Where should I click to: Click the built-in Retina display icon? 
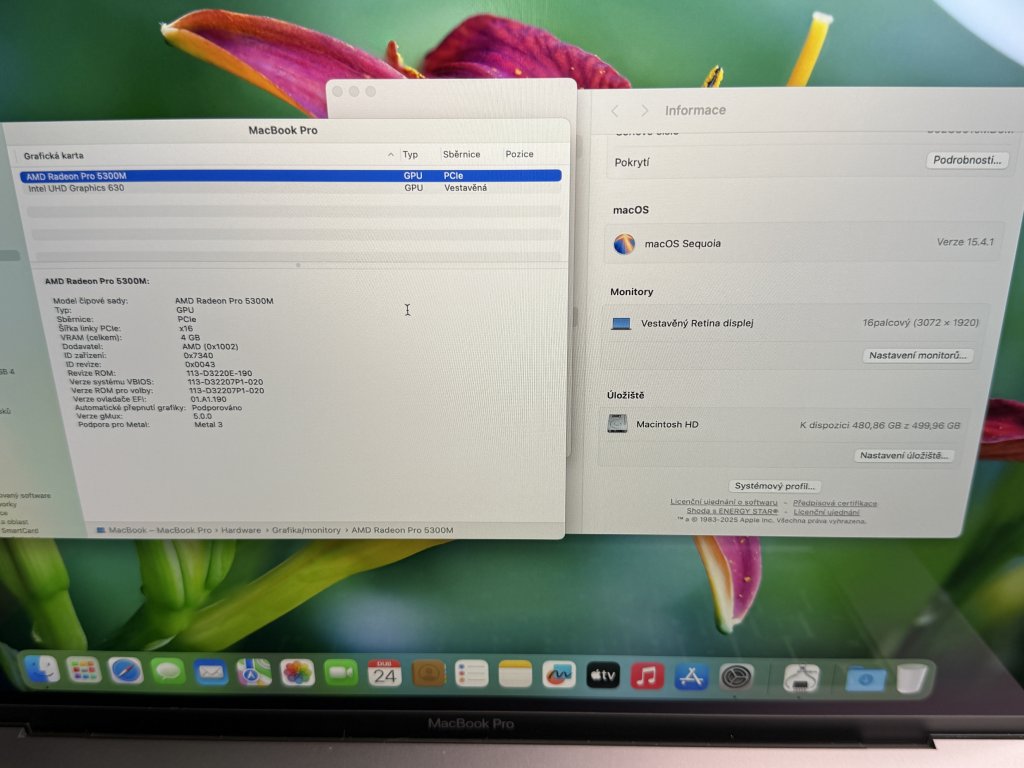(621, 323)
